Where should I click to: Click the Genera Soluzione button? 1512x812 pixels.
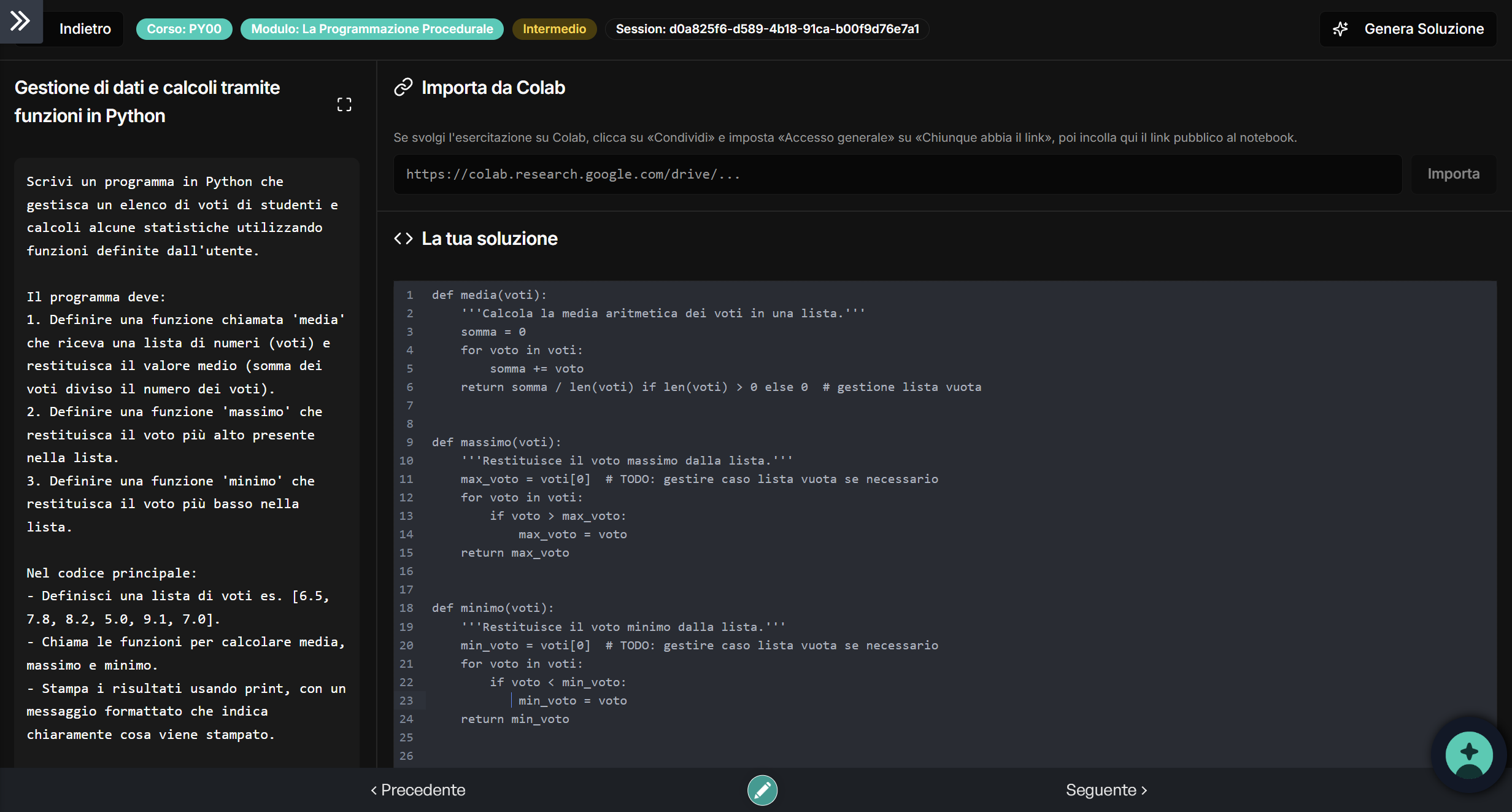coord(1408,29)
